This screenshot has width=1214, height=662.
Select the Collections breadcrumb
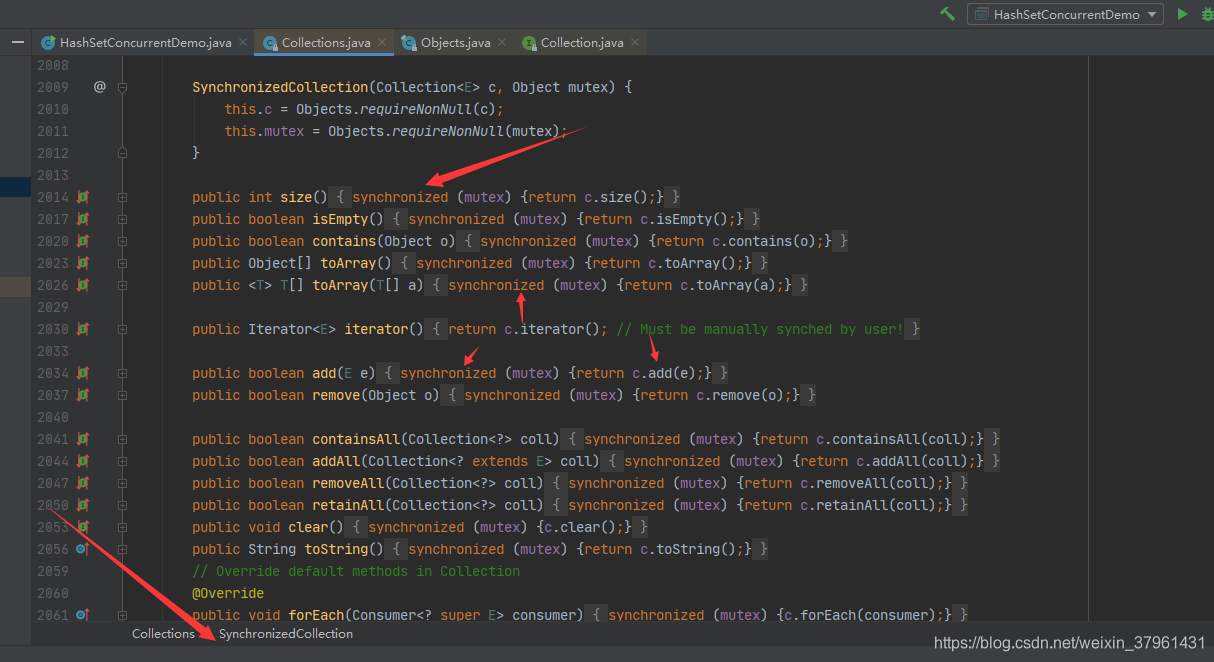(163, 633)
